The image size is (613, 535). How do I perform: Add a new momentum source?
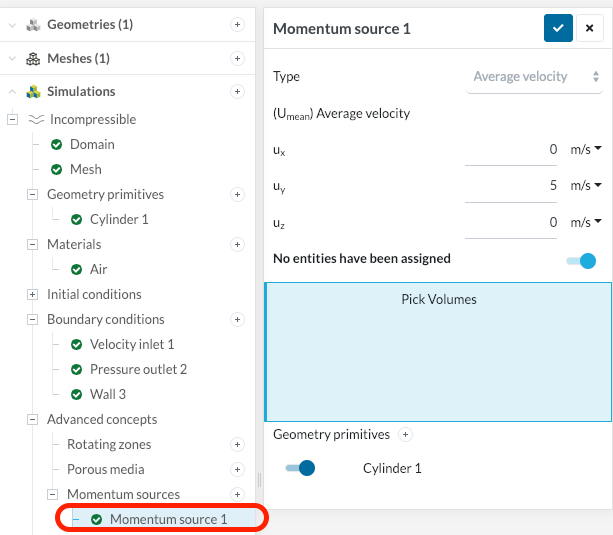(x=237, y=494)
